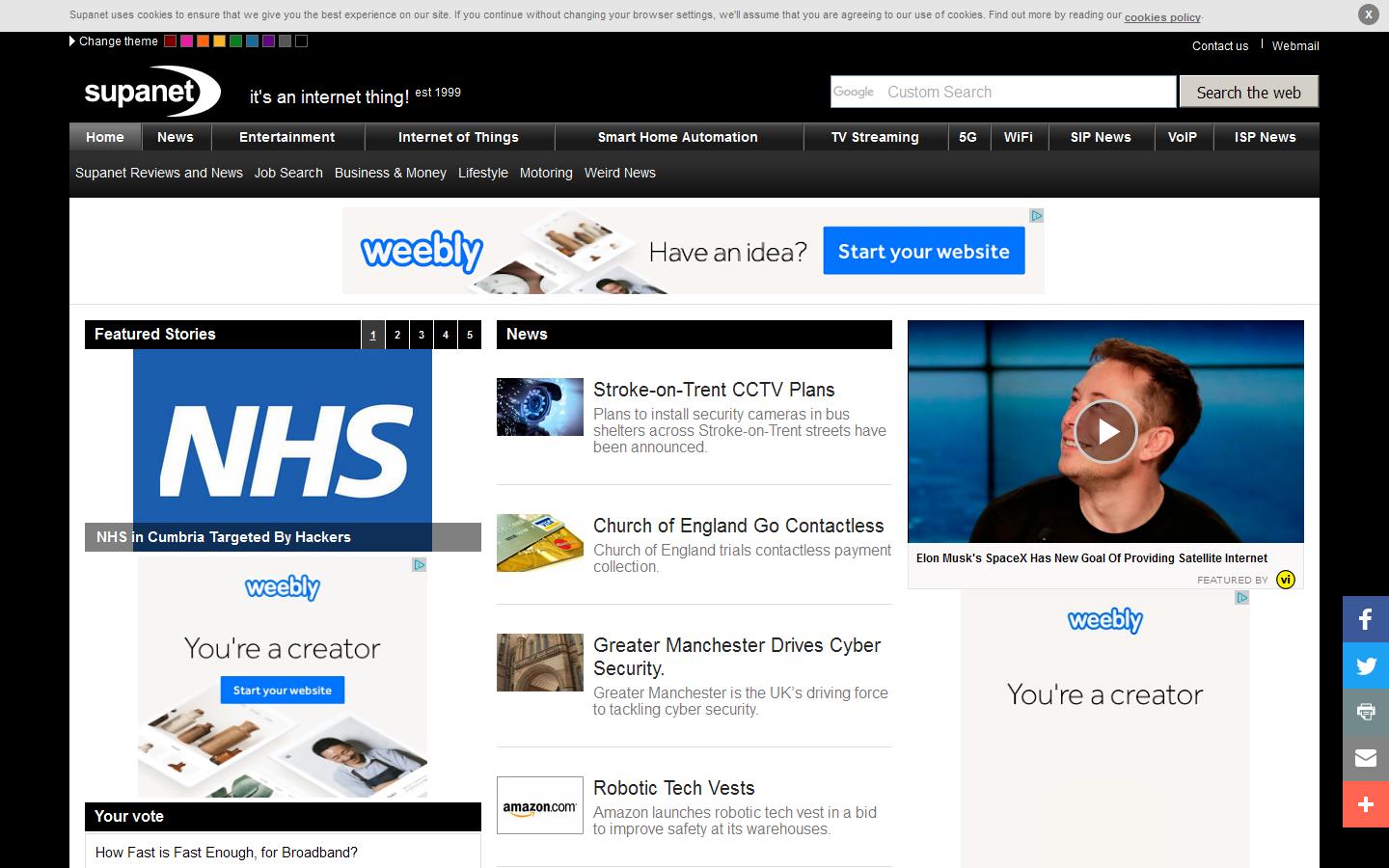Viewport: 1389px width, 868px height.
Task: Open the credit cards article thumbnail
Action: pos(540,543)
